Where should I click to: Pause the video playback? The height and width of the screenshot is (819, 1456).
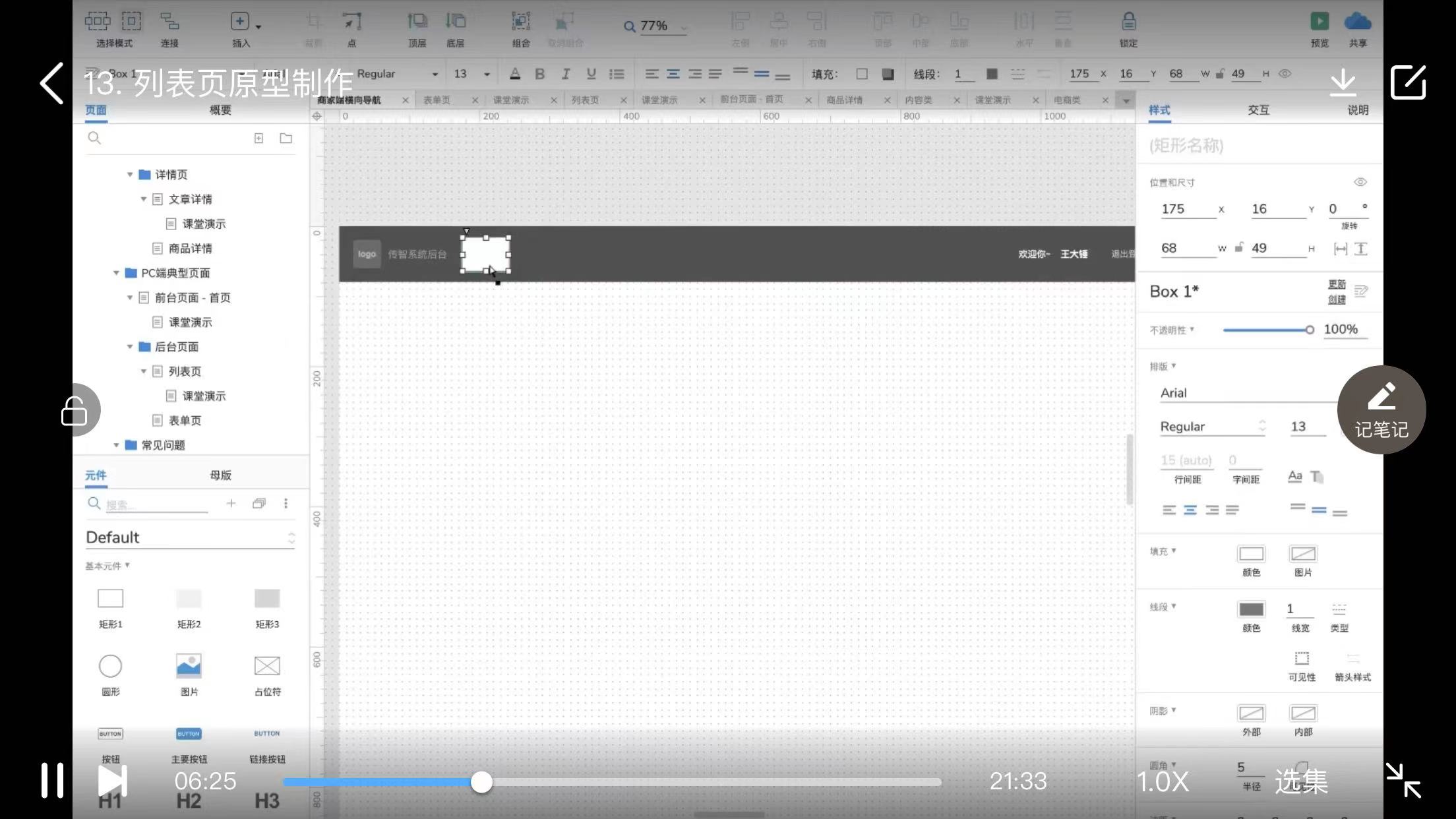point(52,781)
